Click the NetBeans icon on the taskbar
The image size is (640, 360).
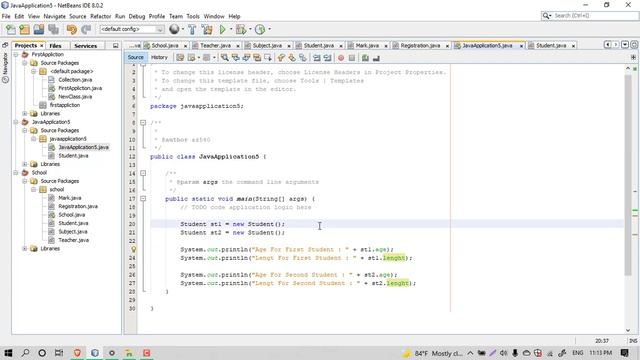[x=95, y=353]
